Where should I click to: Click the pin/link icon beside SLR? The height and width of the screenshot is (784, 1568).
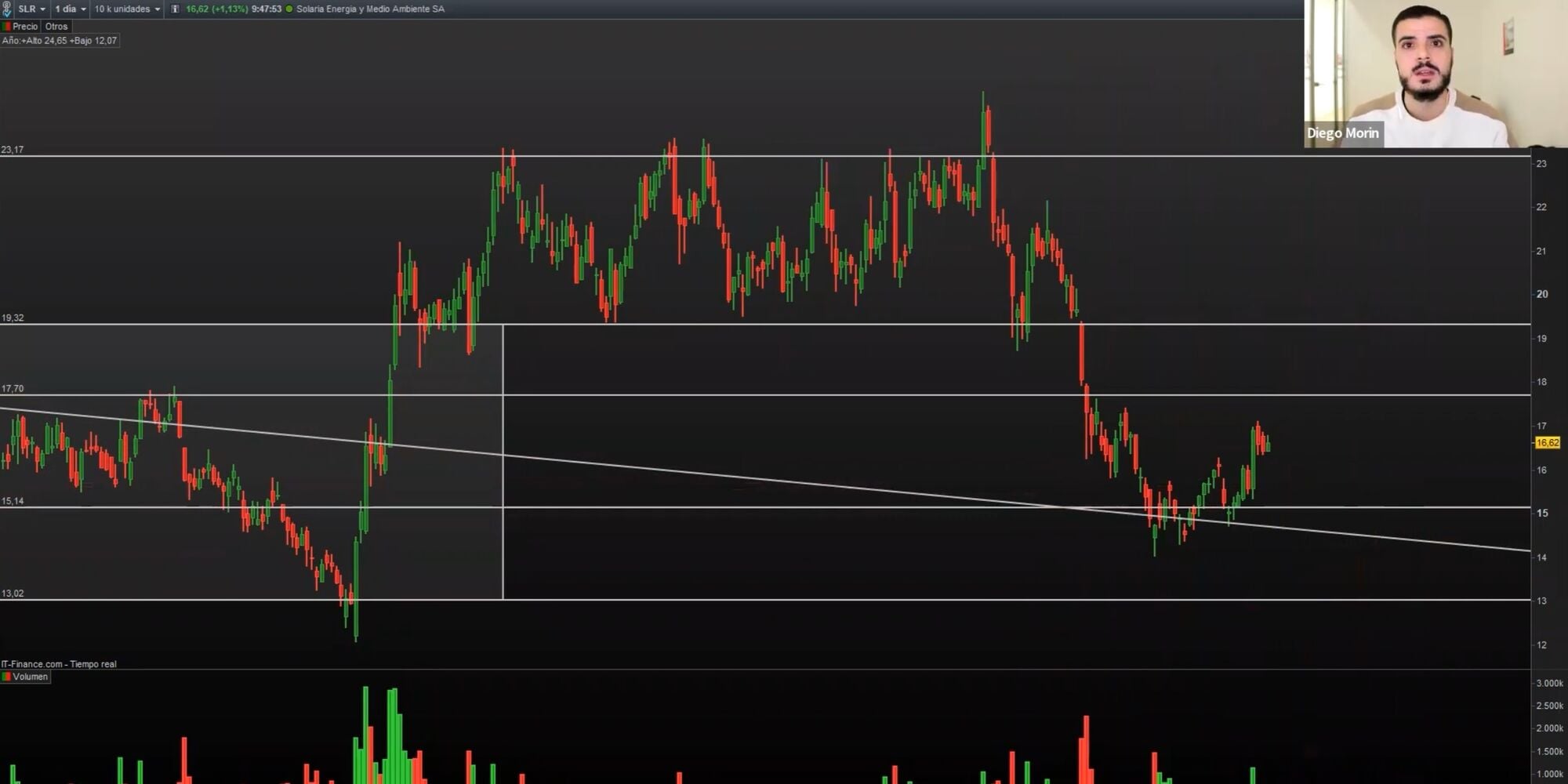pos(6,9)
